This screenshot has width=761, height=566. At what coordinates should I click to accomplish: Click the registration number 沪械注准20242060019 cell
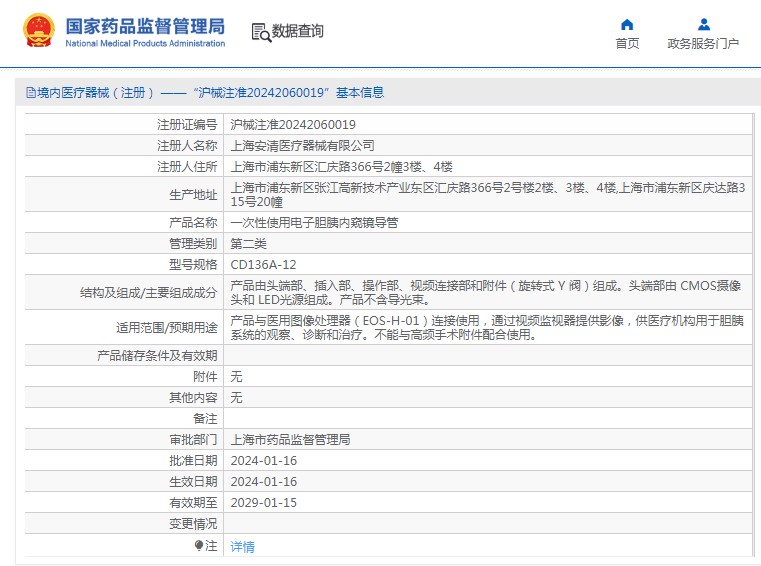point(293,125)
